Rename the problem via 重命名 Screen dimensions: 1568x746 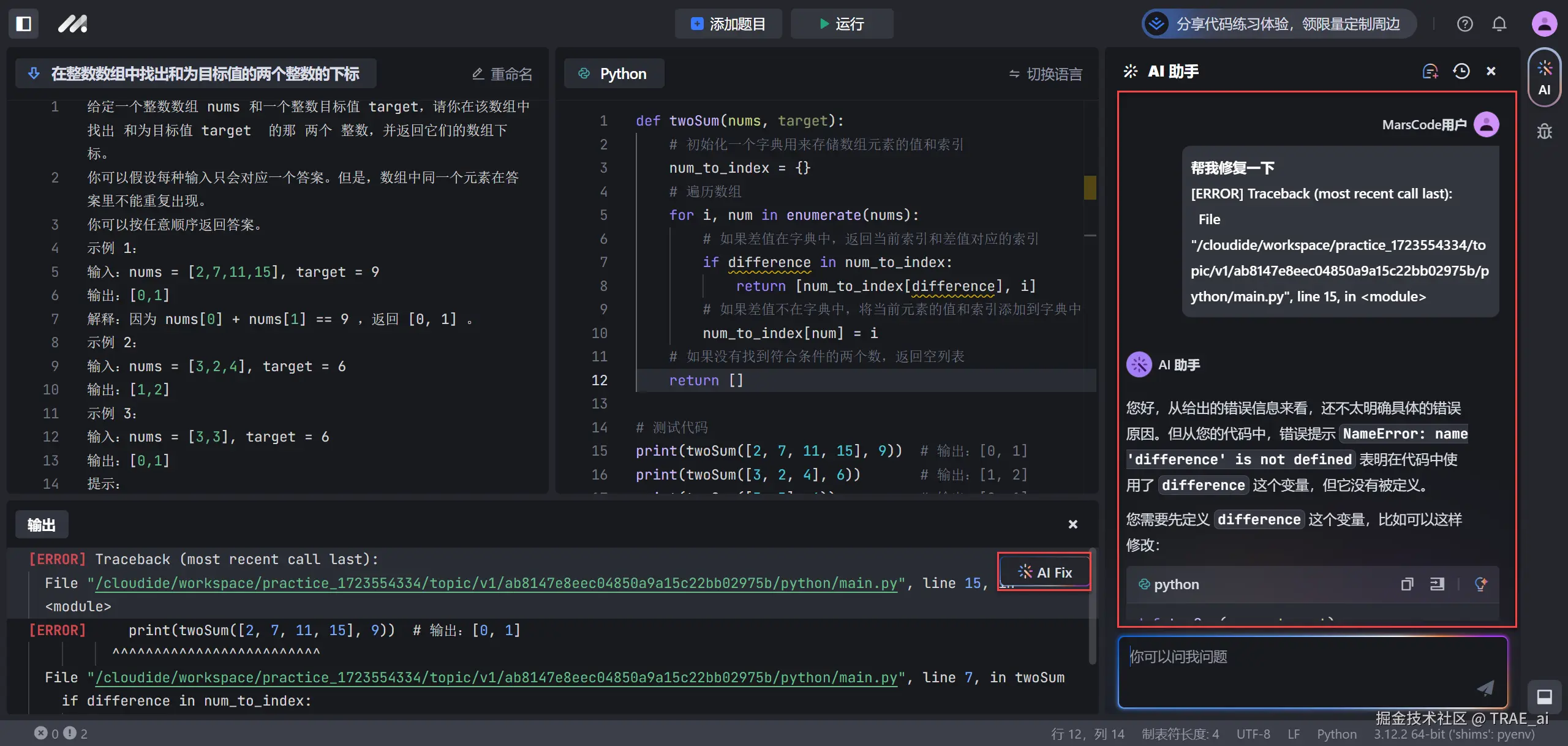pyautogui.click(x=502, y=74)
